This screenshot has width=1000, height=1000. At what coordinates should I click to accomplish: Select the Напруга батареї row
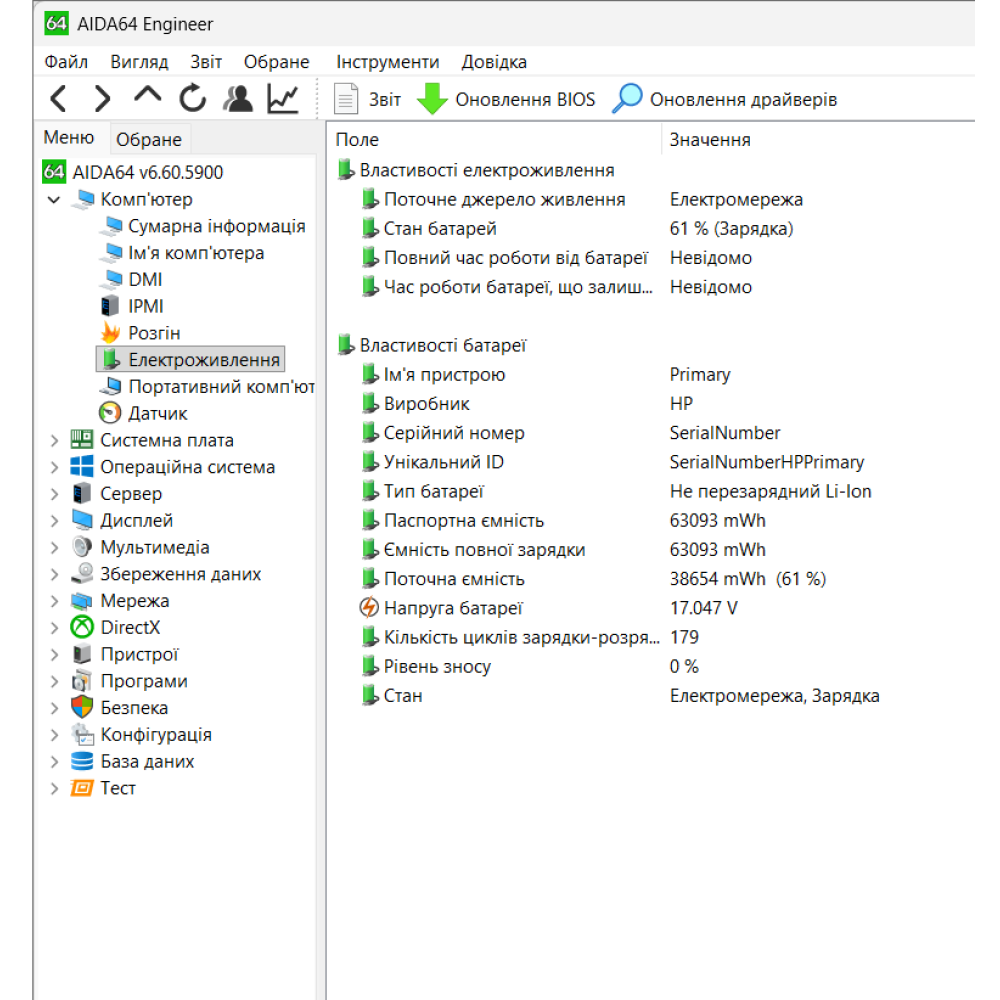pos(453,608)
